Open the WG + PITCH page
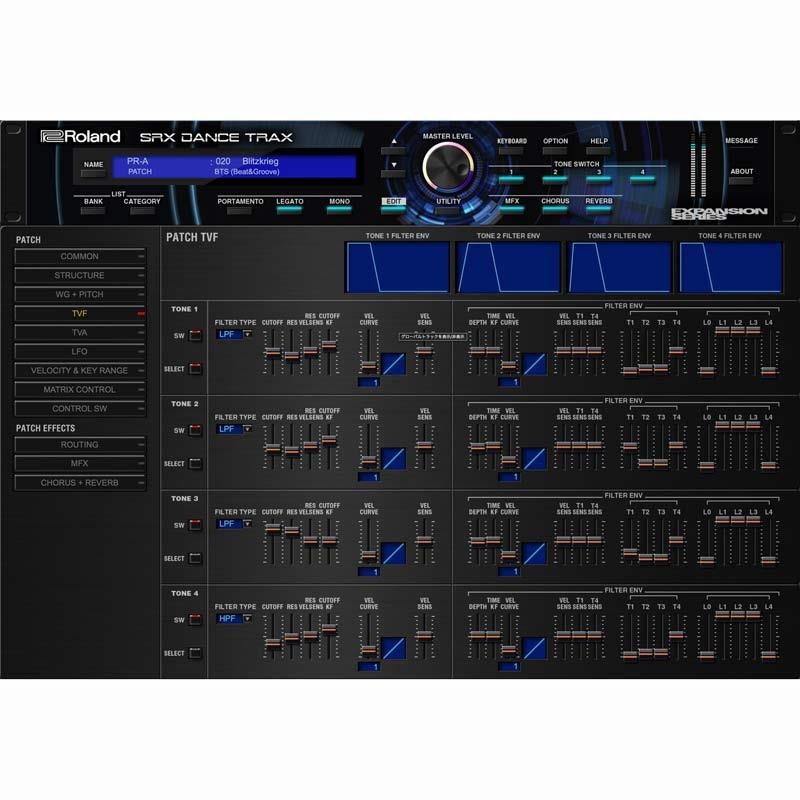This screenshot has height=800, width=800. point(80,294)
